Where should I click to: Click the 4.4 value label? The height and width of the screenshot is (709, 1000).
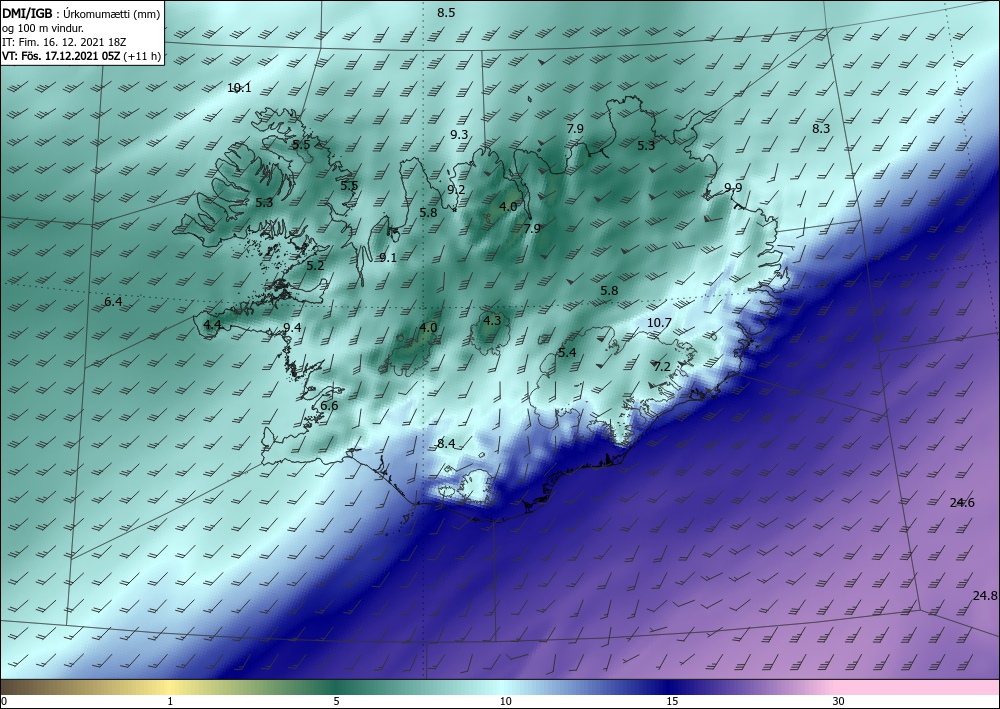(x=212, y=325)
